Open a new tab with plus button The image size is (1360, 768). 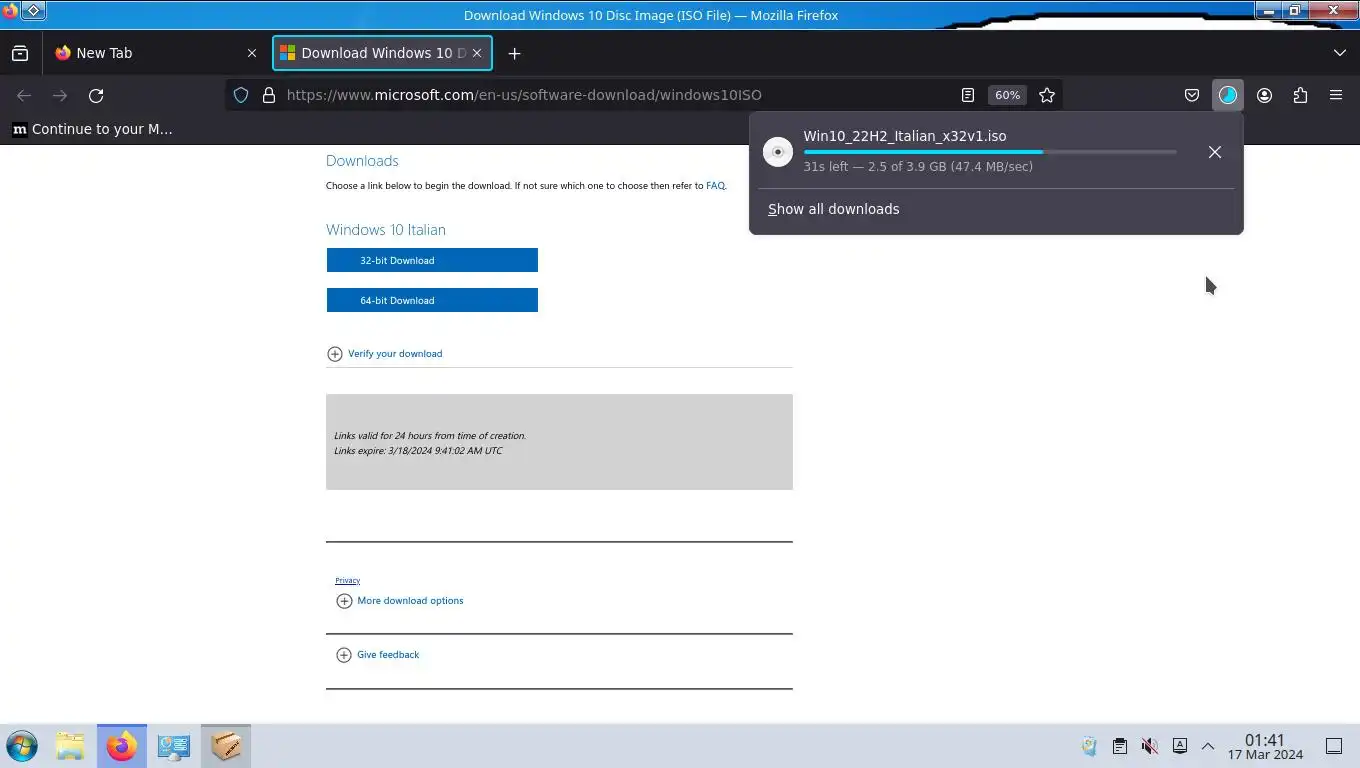coord(514,53)
